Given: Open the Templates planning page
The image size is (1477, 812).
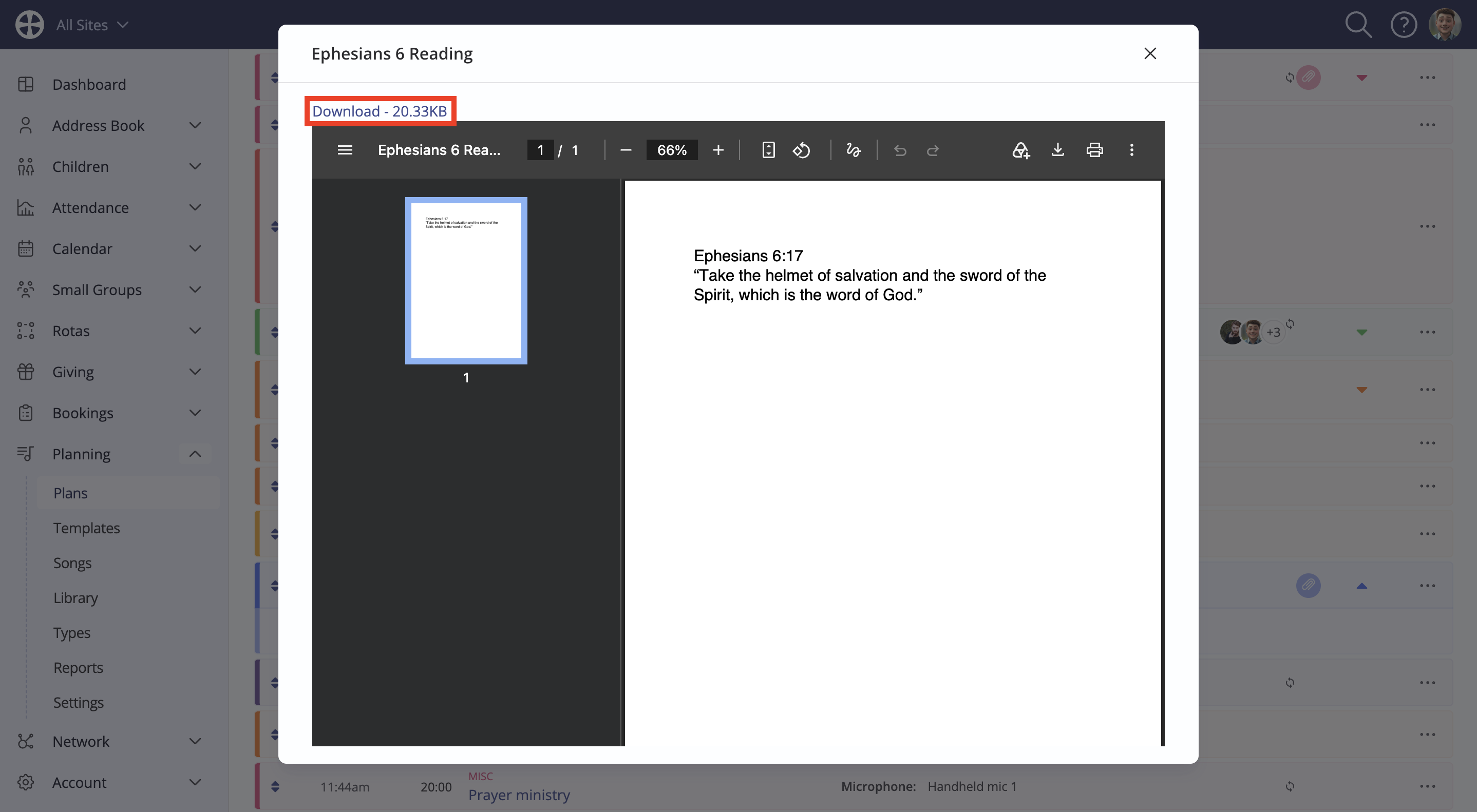Looking at the screenshot, I should [x=87, y=528].
